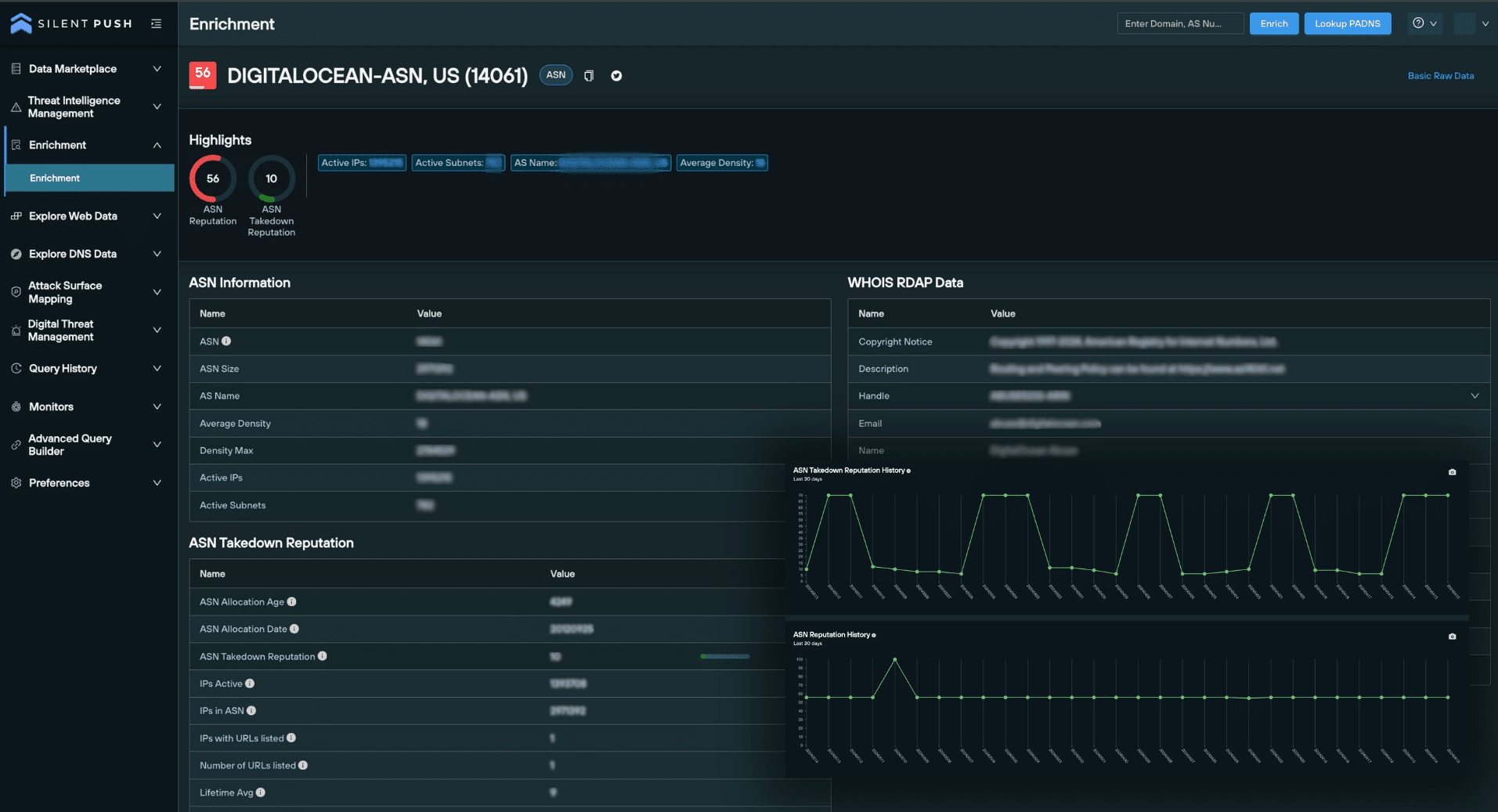The image size is (1498, 812).
Task: Click the Advanced Query Builder link icon
Action: point(16,445)
